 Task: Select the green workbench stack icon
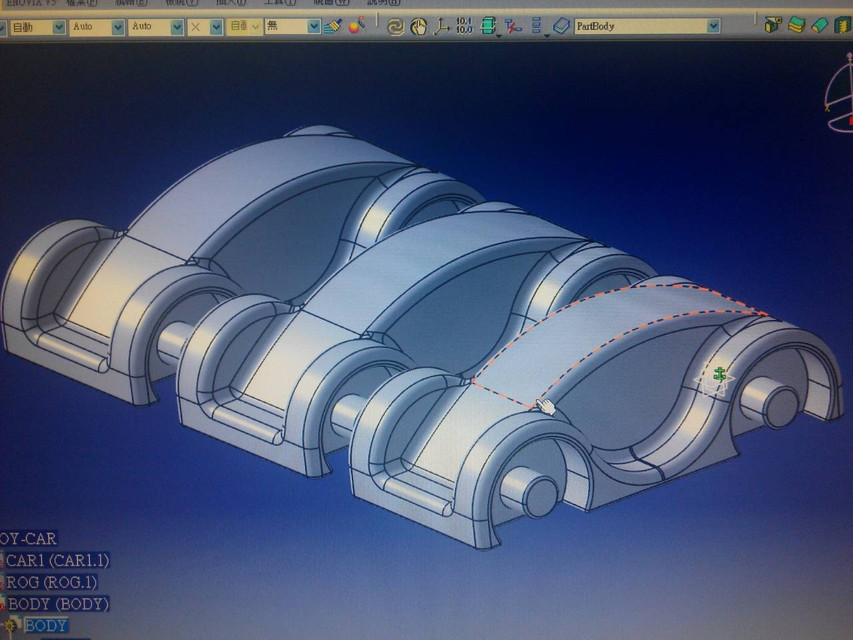(x=488, y=28)
